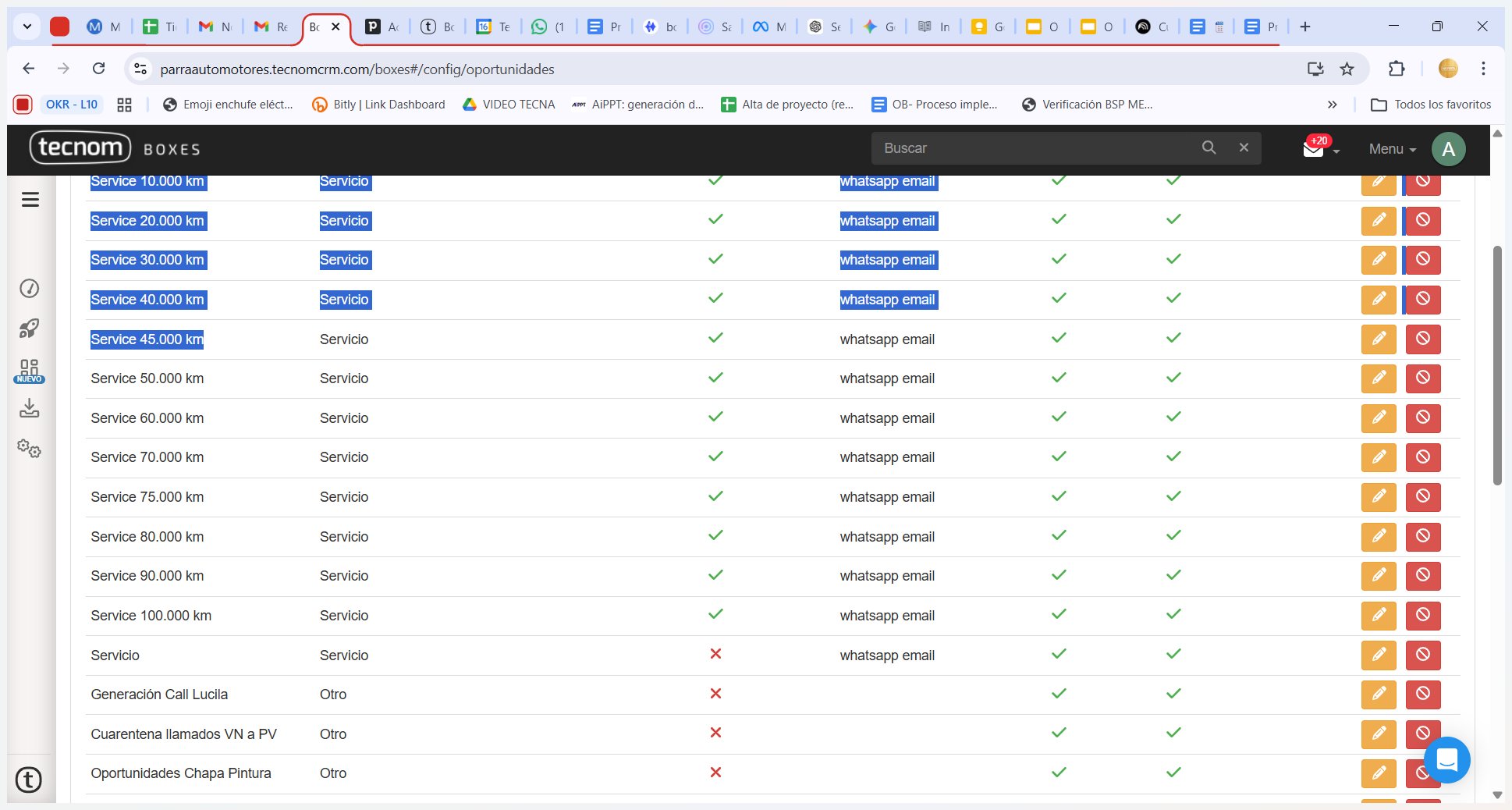Open the settings gears sidebar icon
Screen dimensions: 1512x810
pos(30,448)
